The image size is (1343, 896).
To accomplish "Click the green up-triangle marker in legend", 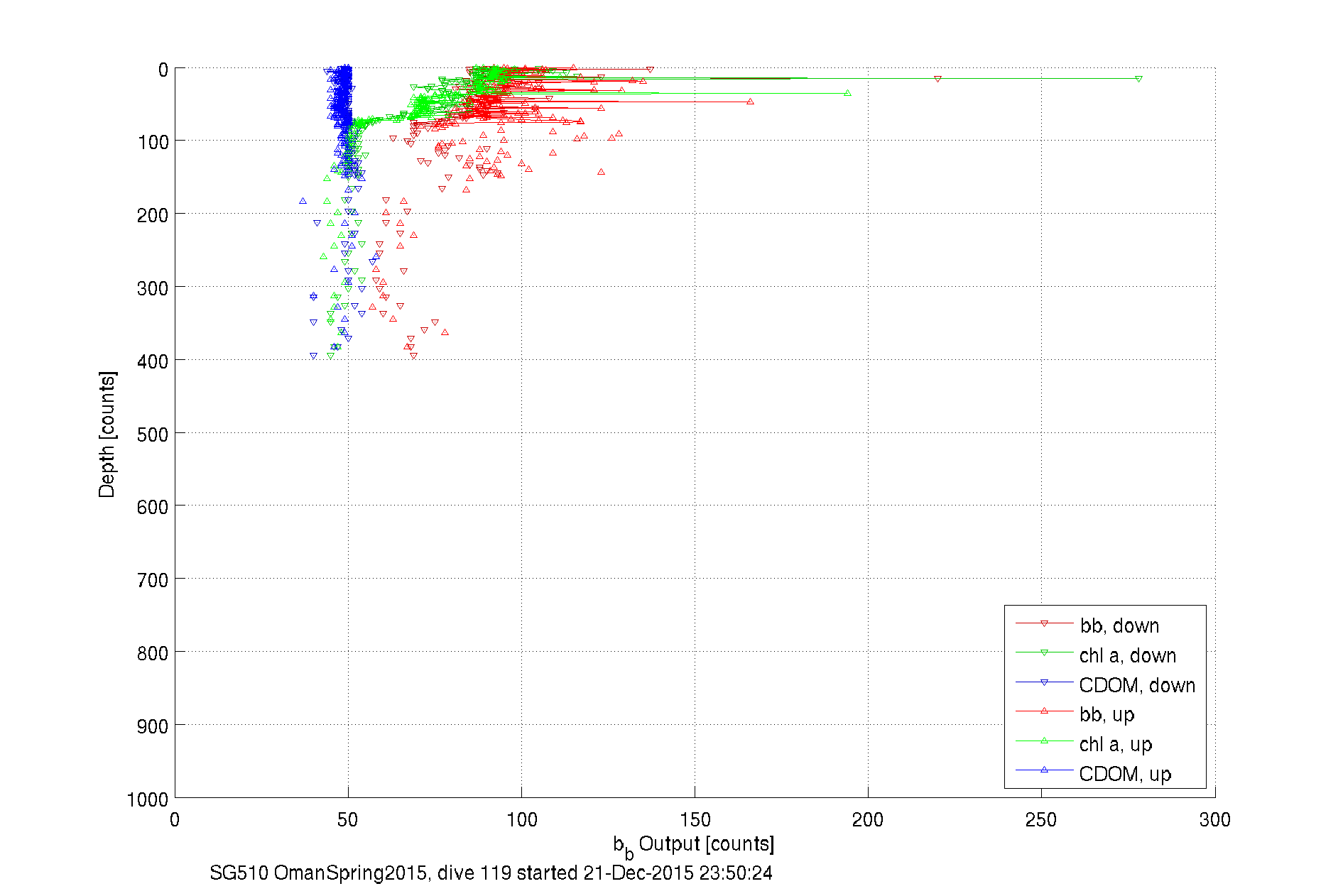I will pos(1044,741).
